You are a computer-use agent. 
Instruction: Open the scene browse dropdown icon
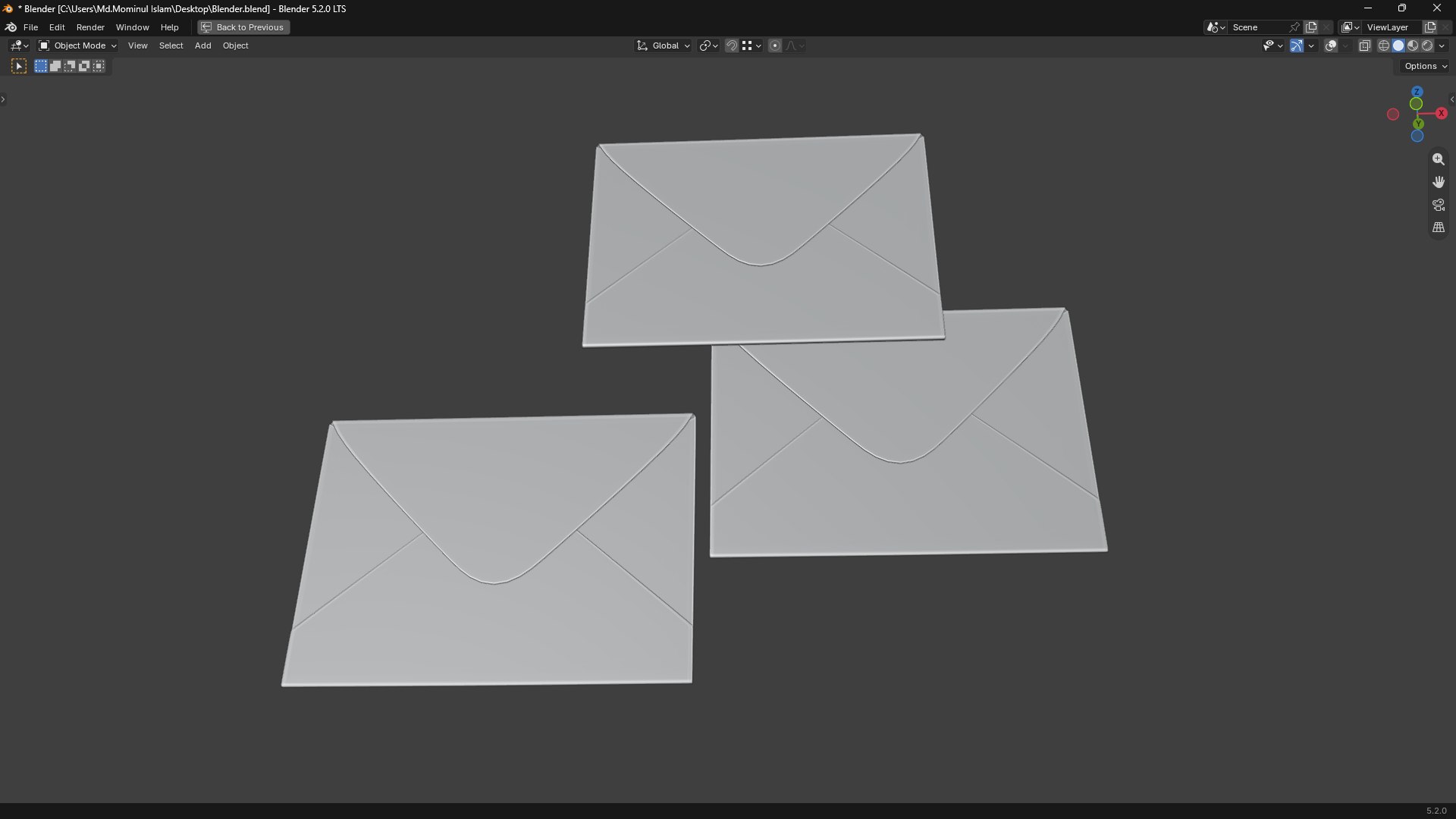tap(1216, 27)
